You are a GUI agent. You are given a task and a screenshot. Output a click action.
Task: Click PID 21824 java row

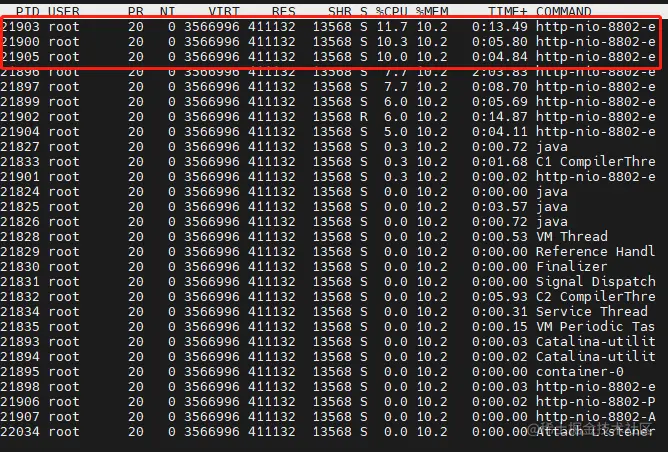20,192
